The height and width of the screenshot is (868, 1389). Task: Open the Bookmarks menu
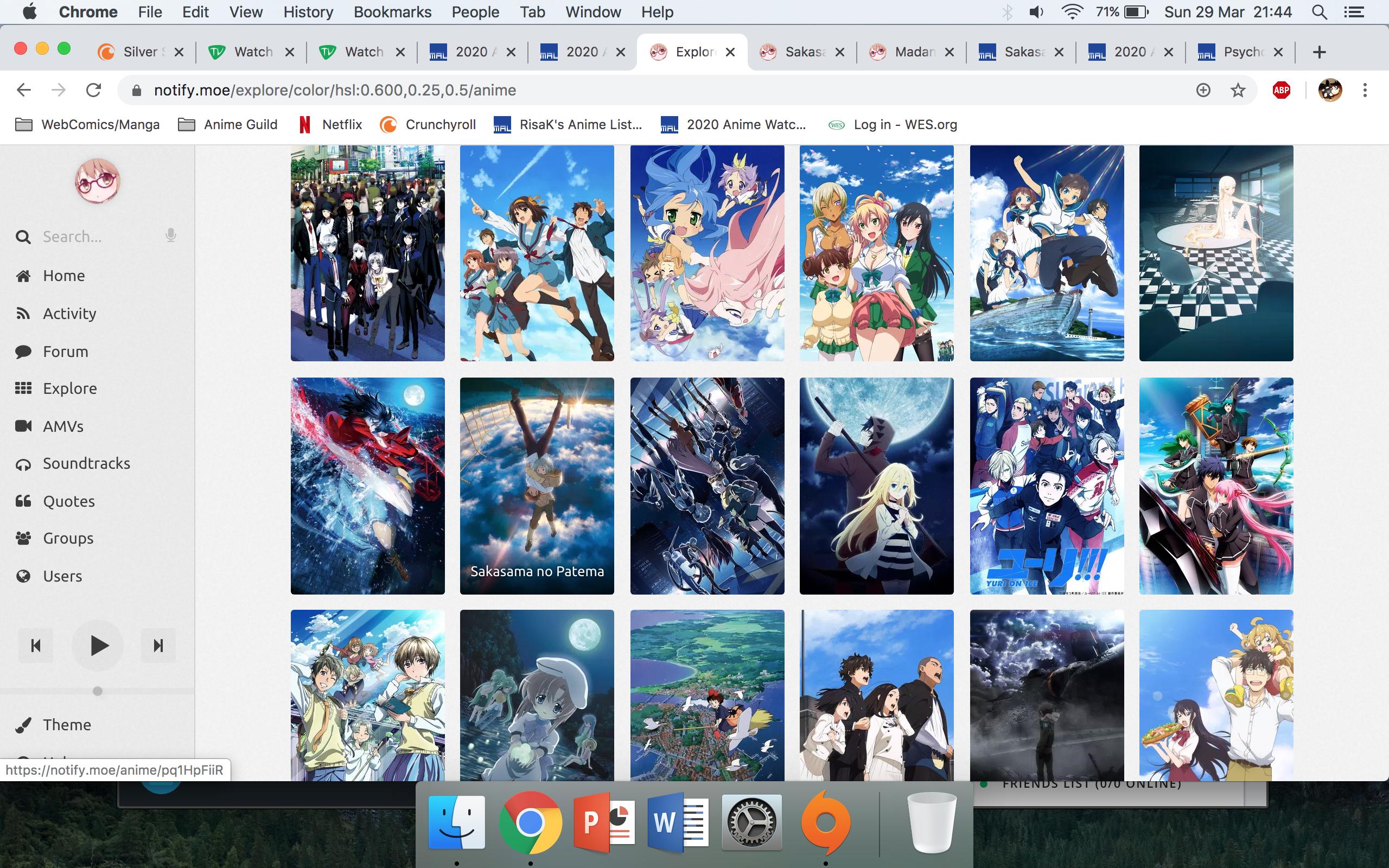pyautogui.click(x=393, y=12)
